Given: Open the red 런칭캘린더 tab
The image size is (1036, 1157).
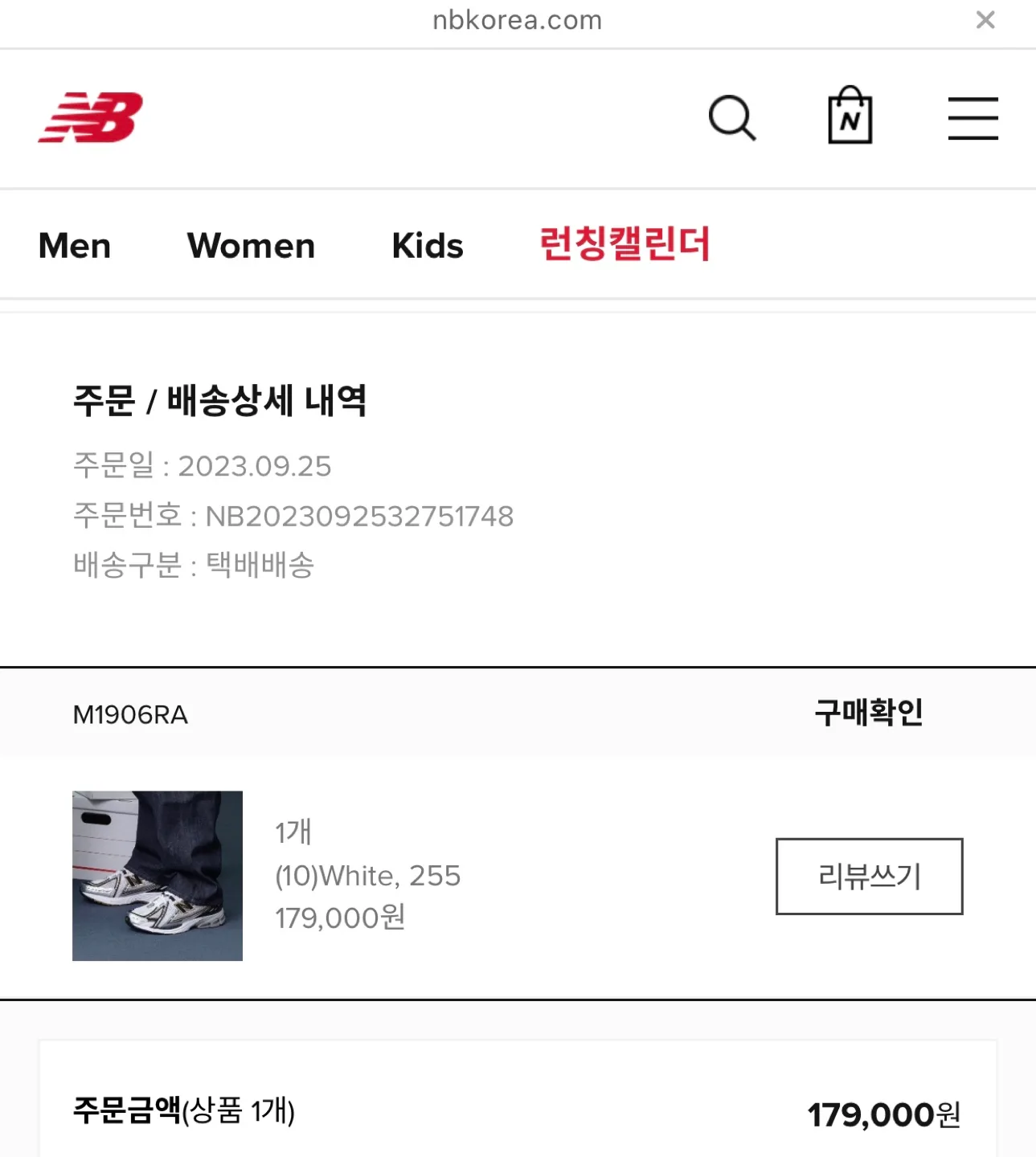Looking at the screenshot, I should [x=625, y=244].
